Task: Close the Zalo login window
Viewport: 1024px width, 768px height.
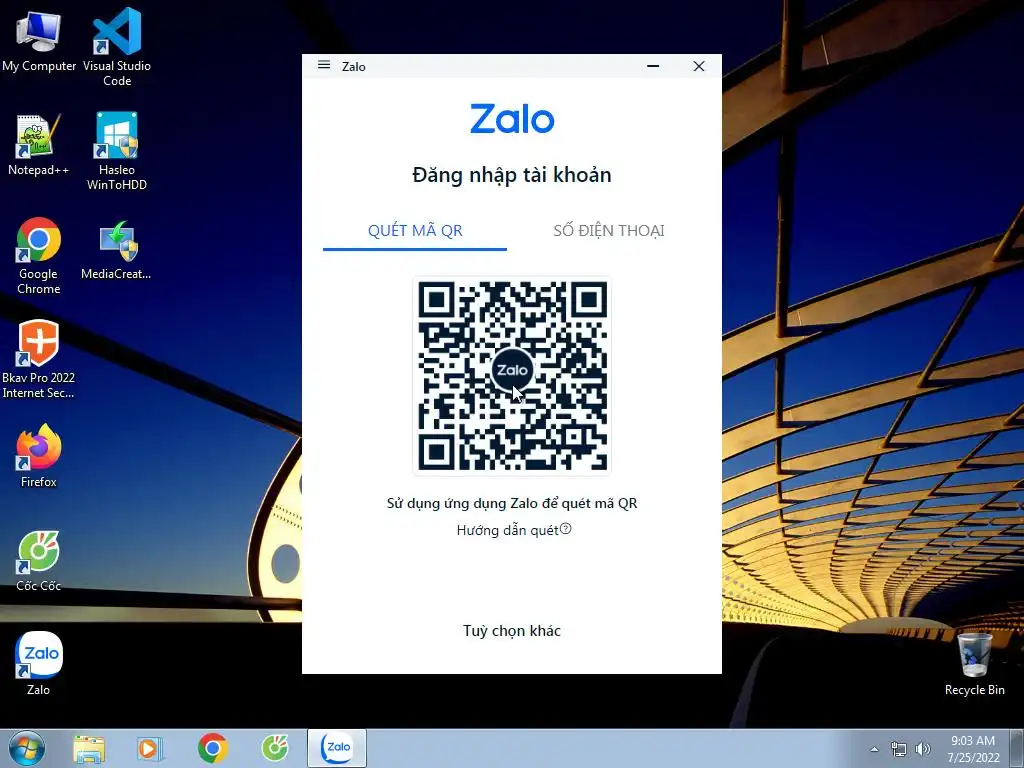Action: pos(699,66)
